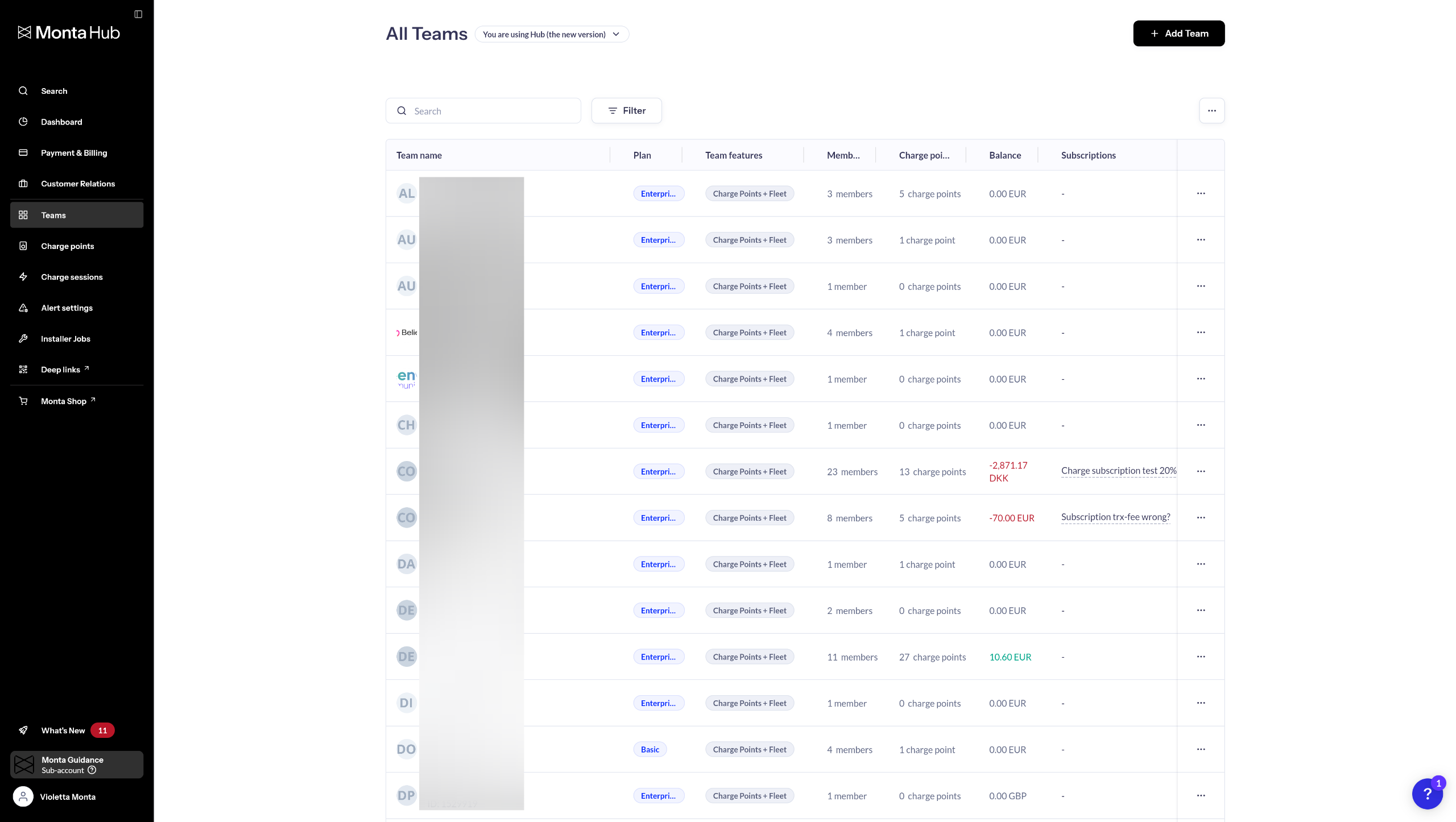1456x822 pixels.
Task: Click the Monta Hub logo
Action: (69, 32)
